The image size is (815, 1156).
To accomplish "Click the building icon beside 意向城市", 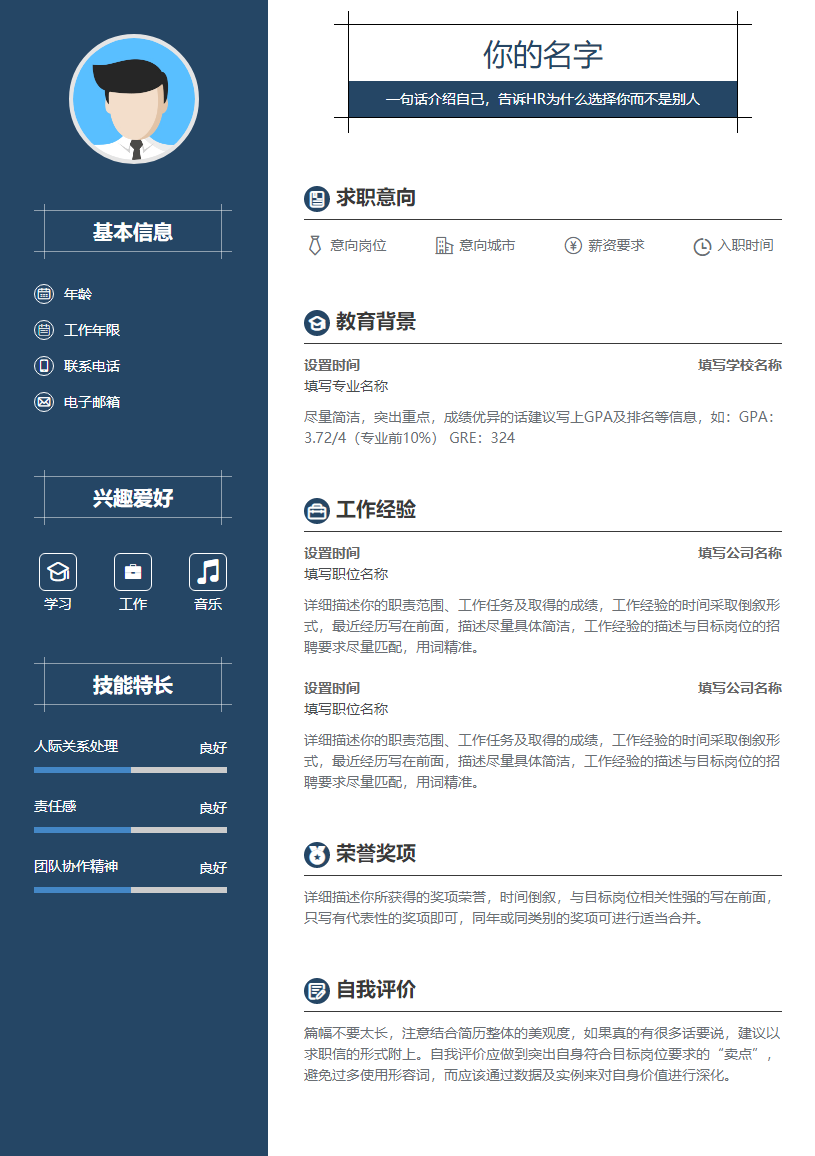I will pos(444,246).
